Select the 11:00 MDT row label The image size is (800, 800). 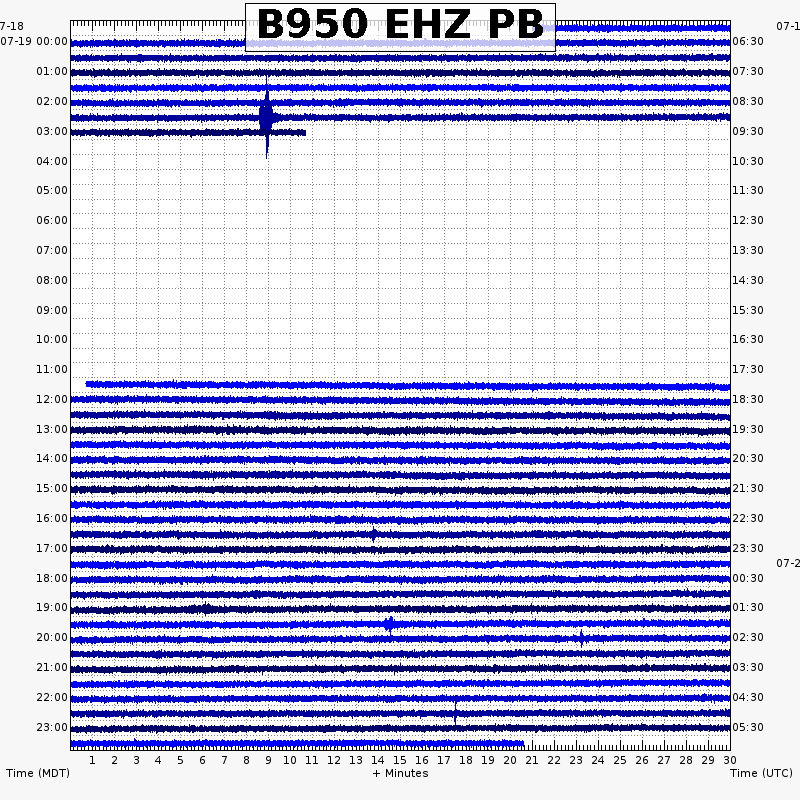click(52, 369)
